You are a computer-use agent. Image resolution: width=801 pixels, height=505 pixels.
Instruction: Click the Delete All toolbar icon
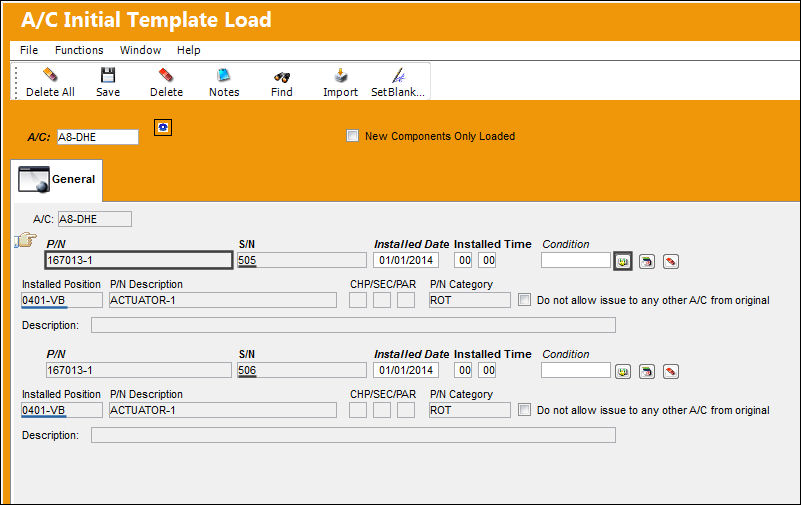(50, 76)
